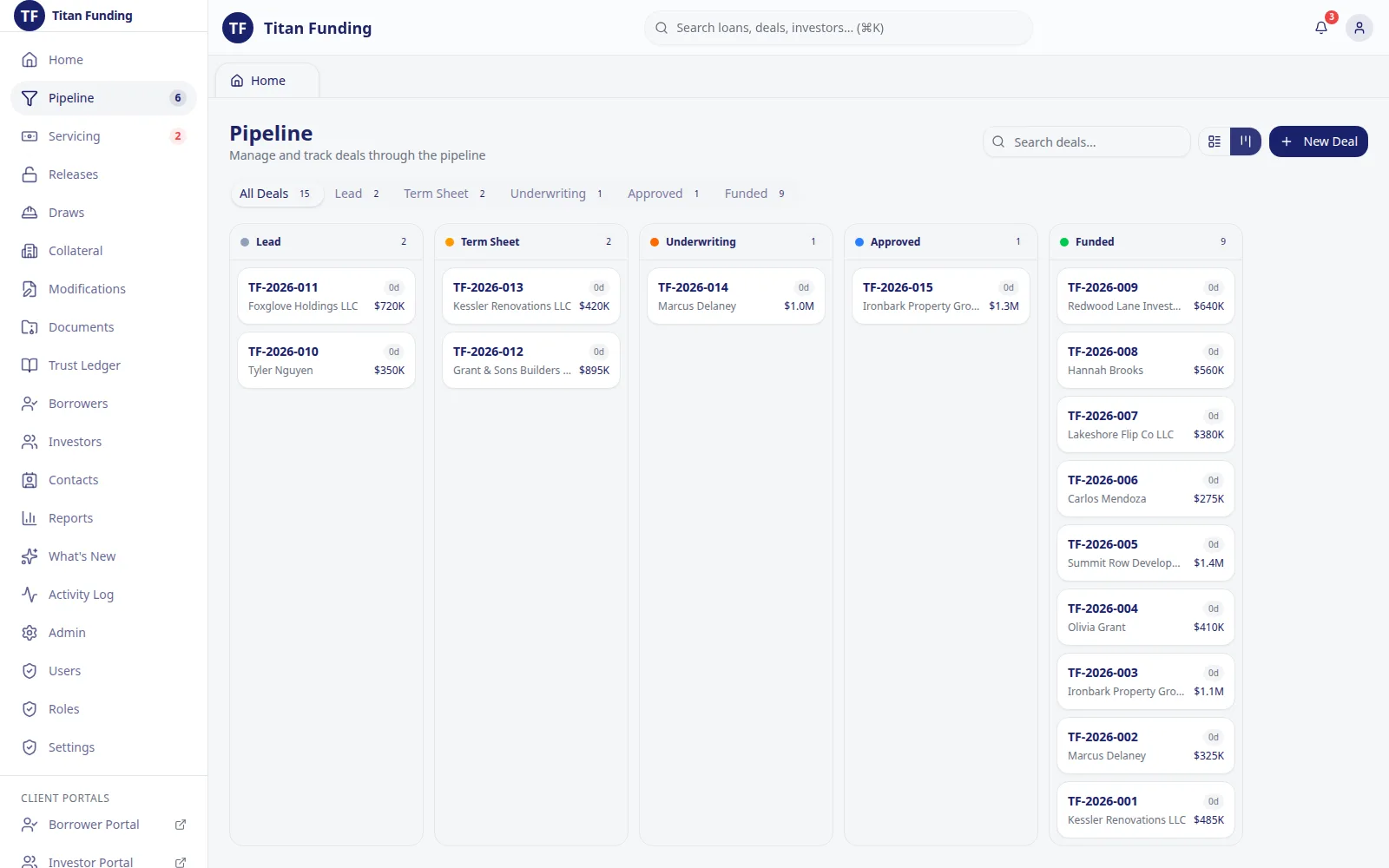This screenshot has width=1389, height=868.
Task: Open What's New in sidebar
Action: click(x=103, y=556)
